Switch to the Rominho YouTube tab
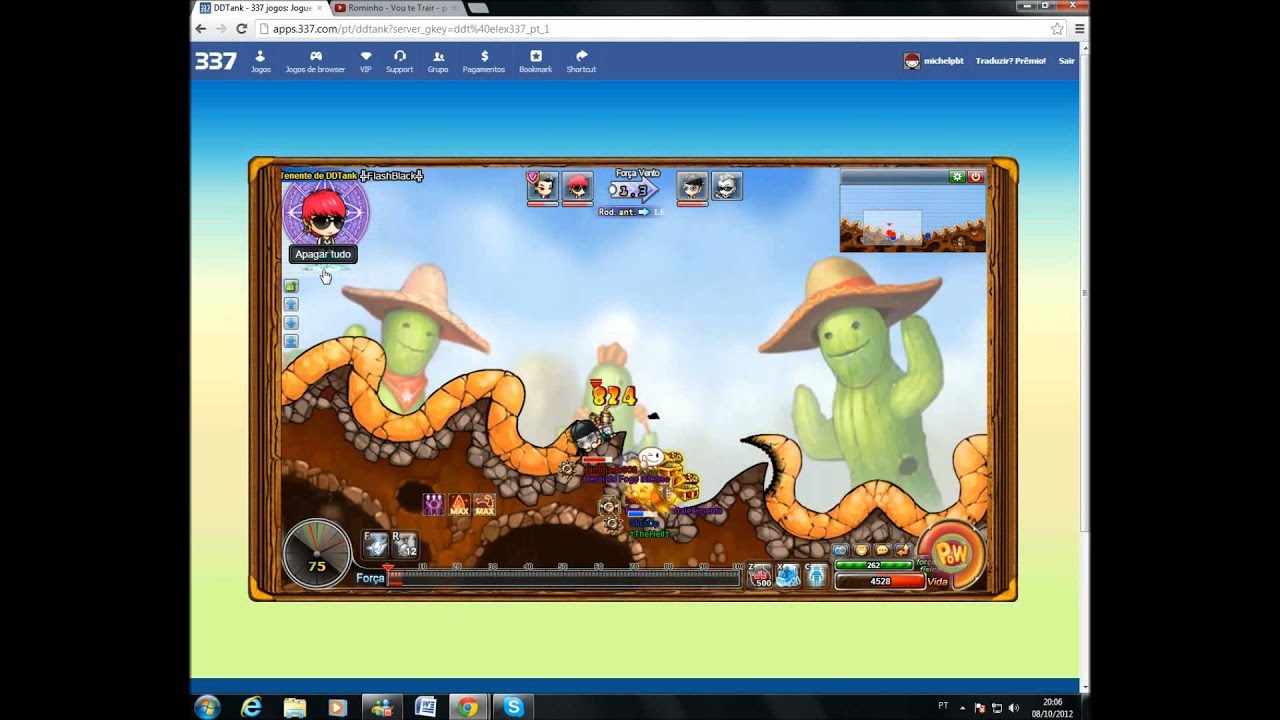The image size is (1280, 720). [395, 8]
